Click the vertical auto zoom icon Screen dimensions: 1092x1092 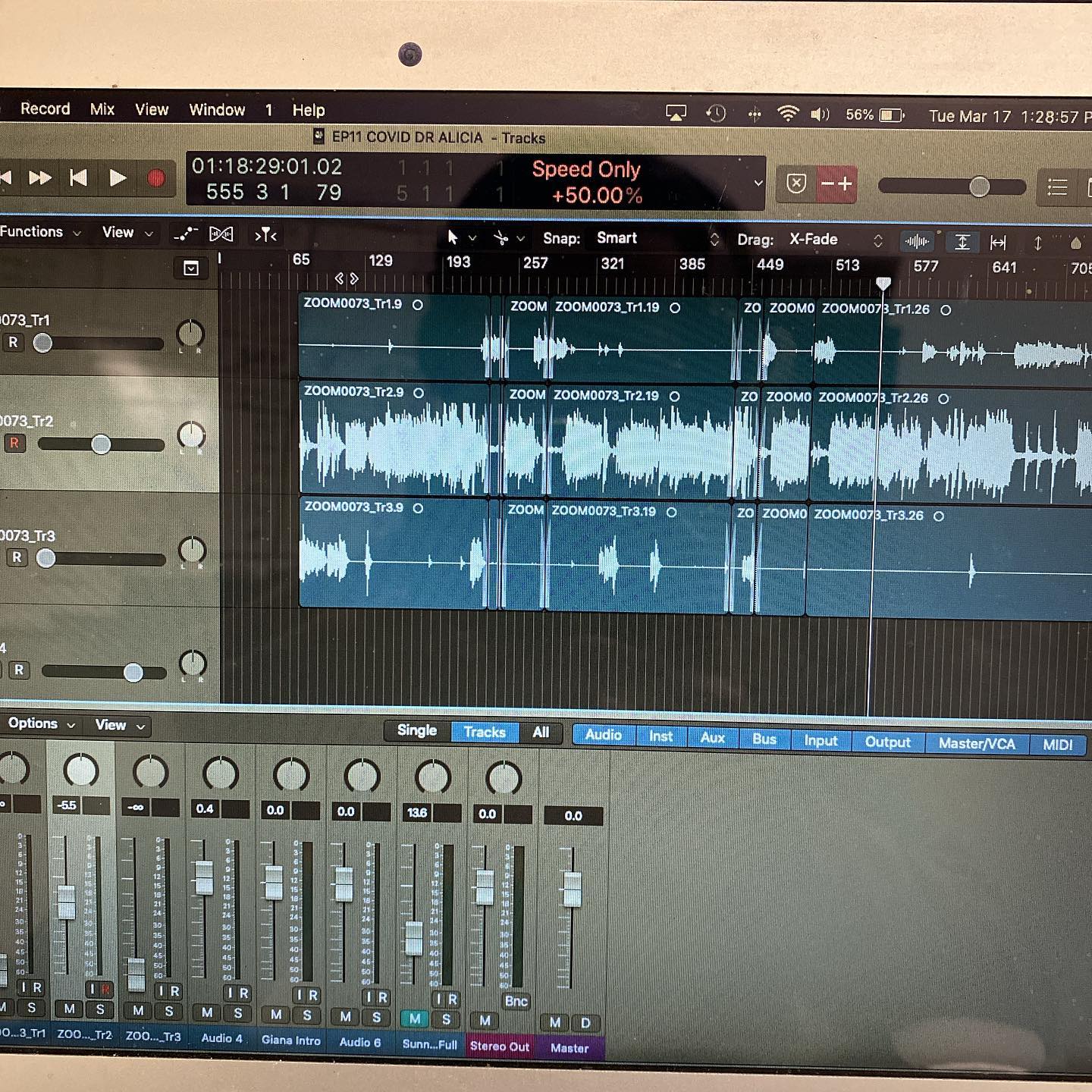[962, 242]
